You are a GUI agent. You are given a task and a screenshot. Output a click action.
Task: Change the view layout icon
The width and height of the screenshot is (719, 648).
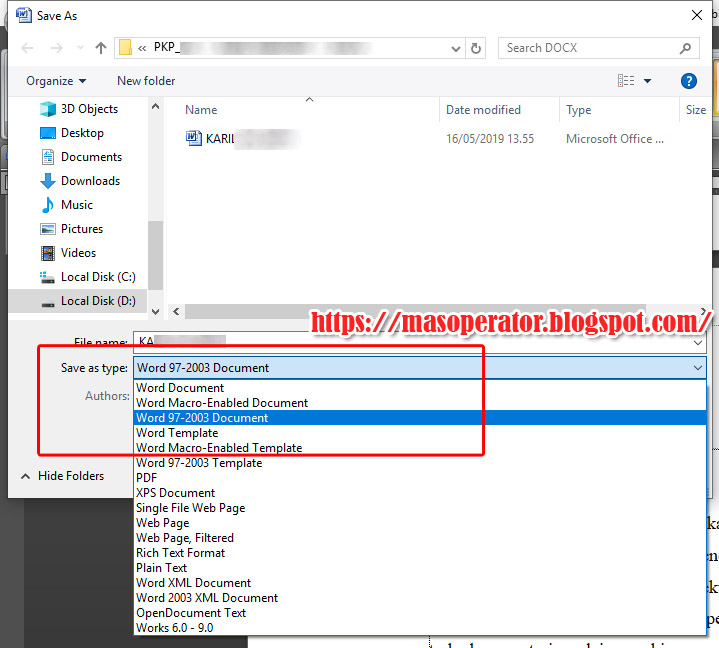tap(626, 81)
